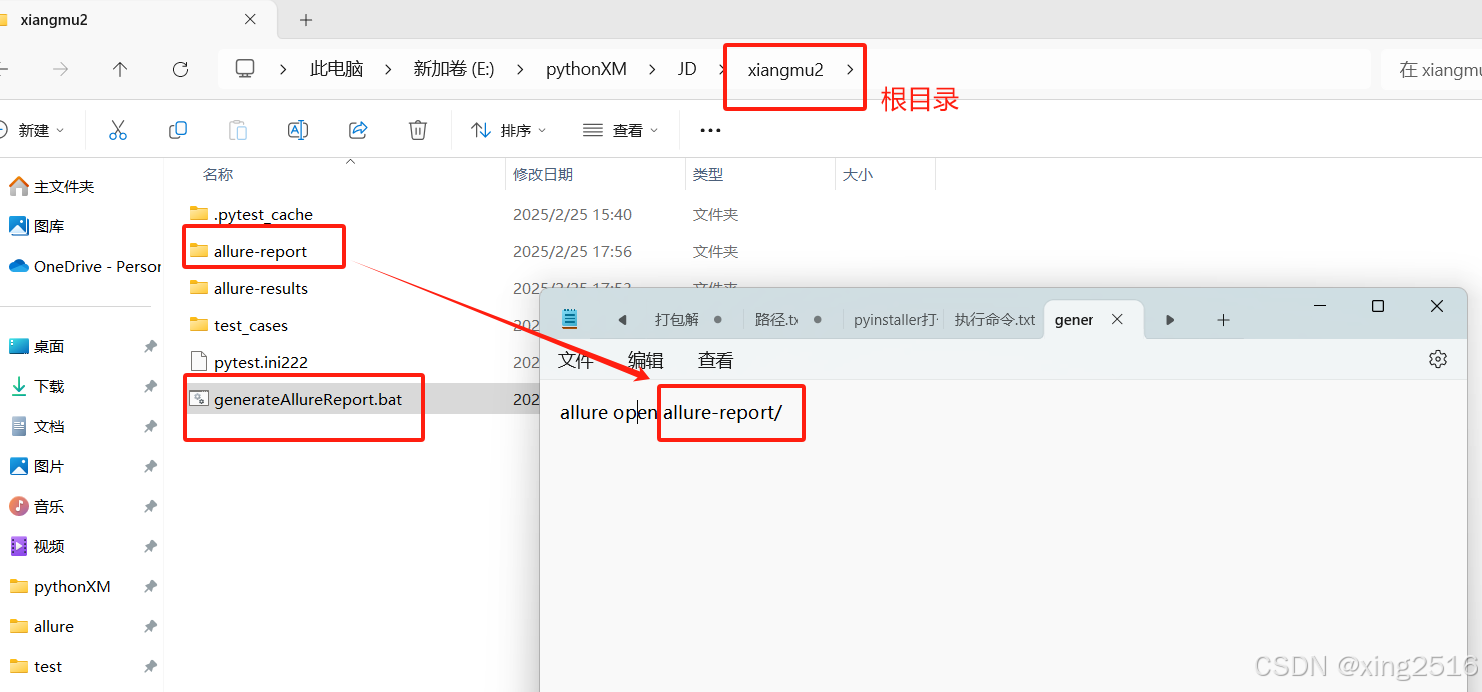Open Notepad 文件 menu

coord(576,360)
